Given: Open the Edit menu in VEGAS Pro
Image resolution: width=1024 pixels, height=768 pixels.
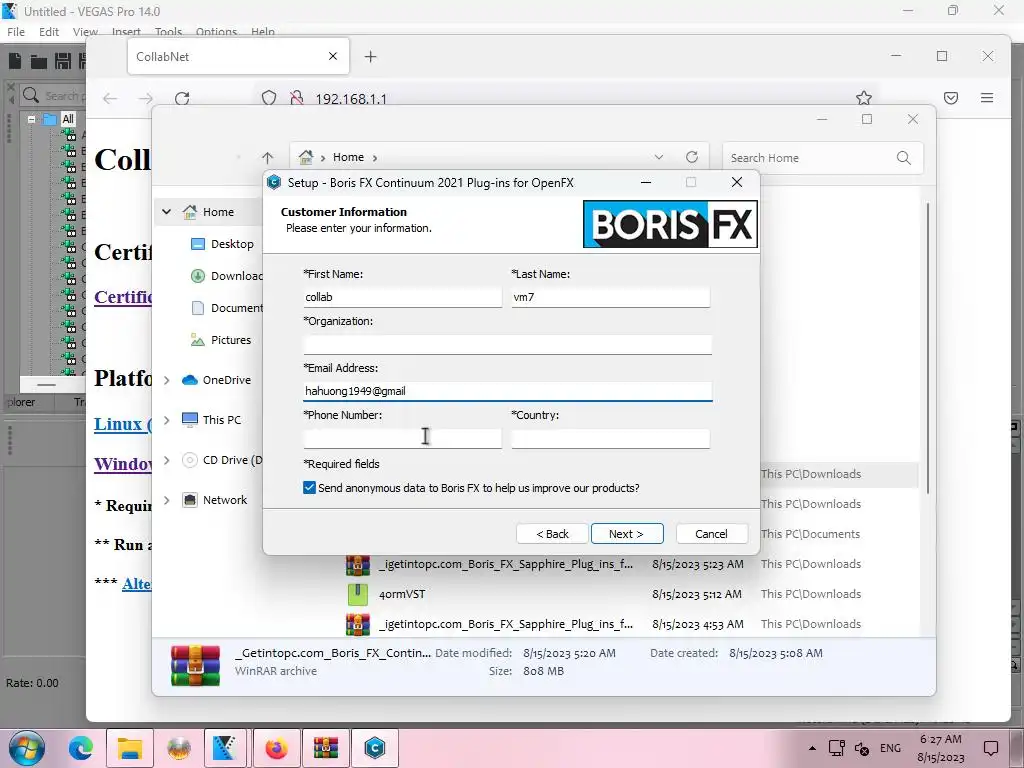Looking at the screenshot, I should click(49, 31).
